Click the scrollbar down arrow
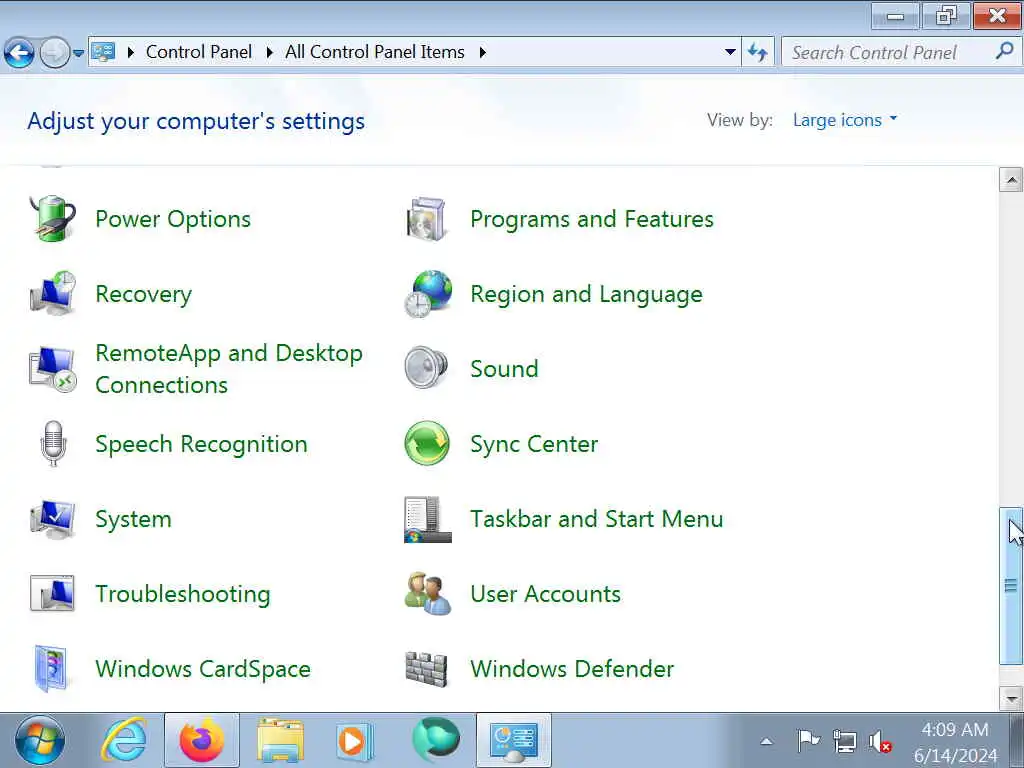 (x=1011, y=697)
